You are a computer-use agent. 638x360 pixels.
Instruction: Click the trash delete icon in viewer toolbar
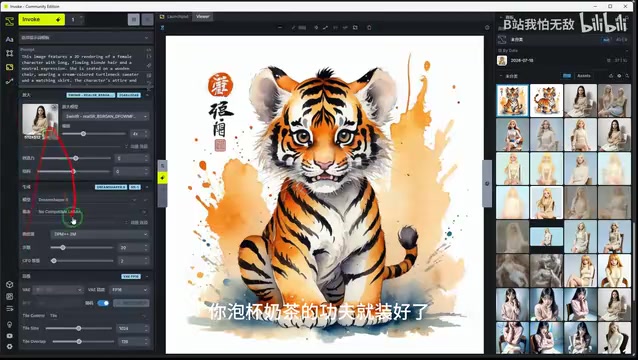coord(369,28)
